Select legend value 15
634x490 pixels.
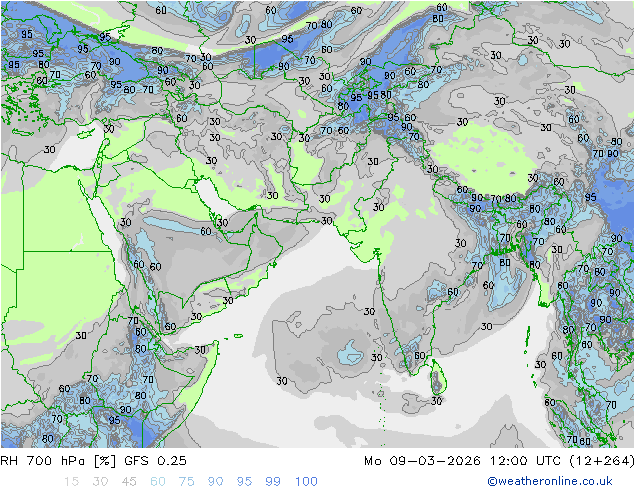tap(71, 482)
